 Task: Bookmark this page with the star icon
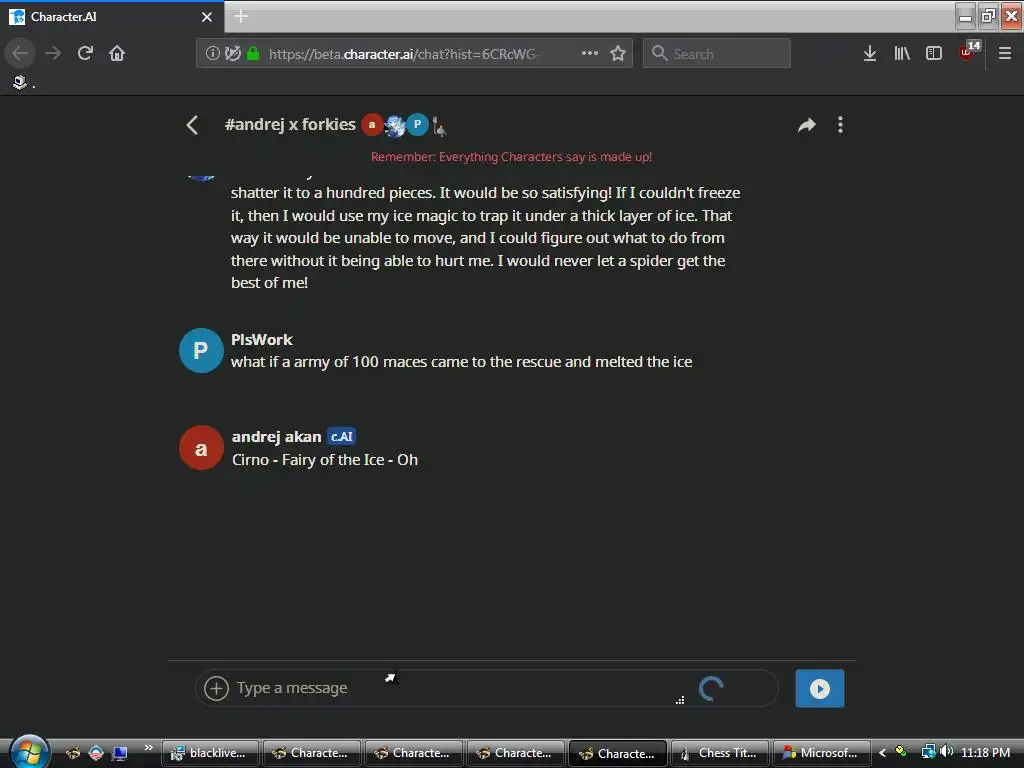coord(618,53)
